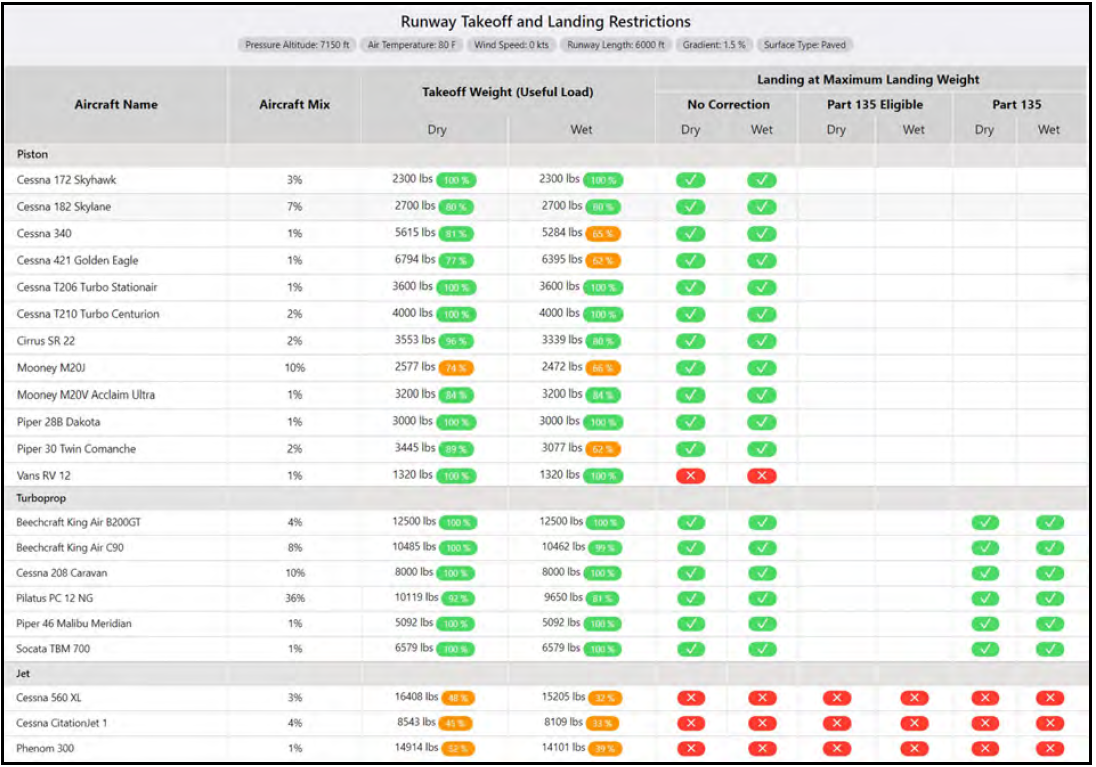
Task: Click the Socata TBM 700 Part 135 wet checkmark
Action: click(1049, 649)
